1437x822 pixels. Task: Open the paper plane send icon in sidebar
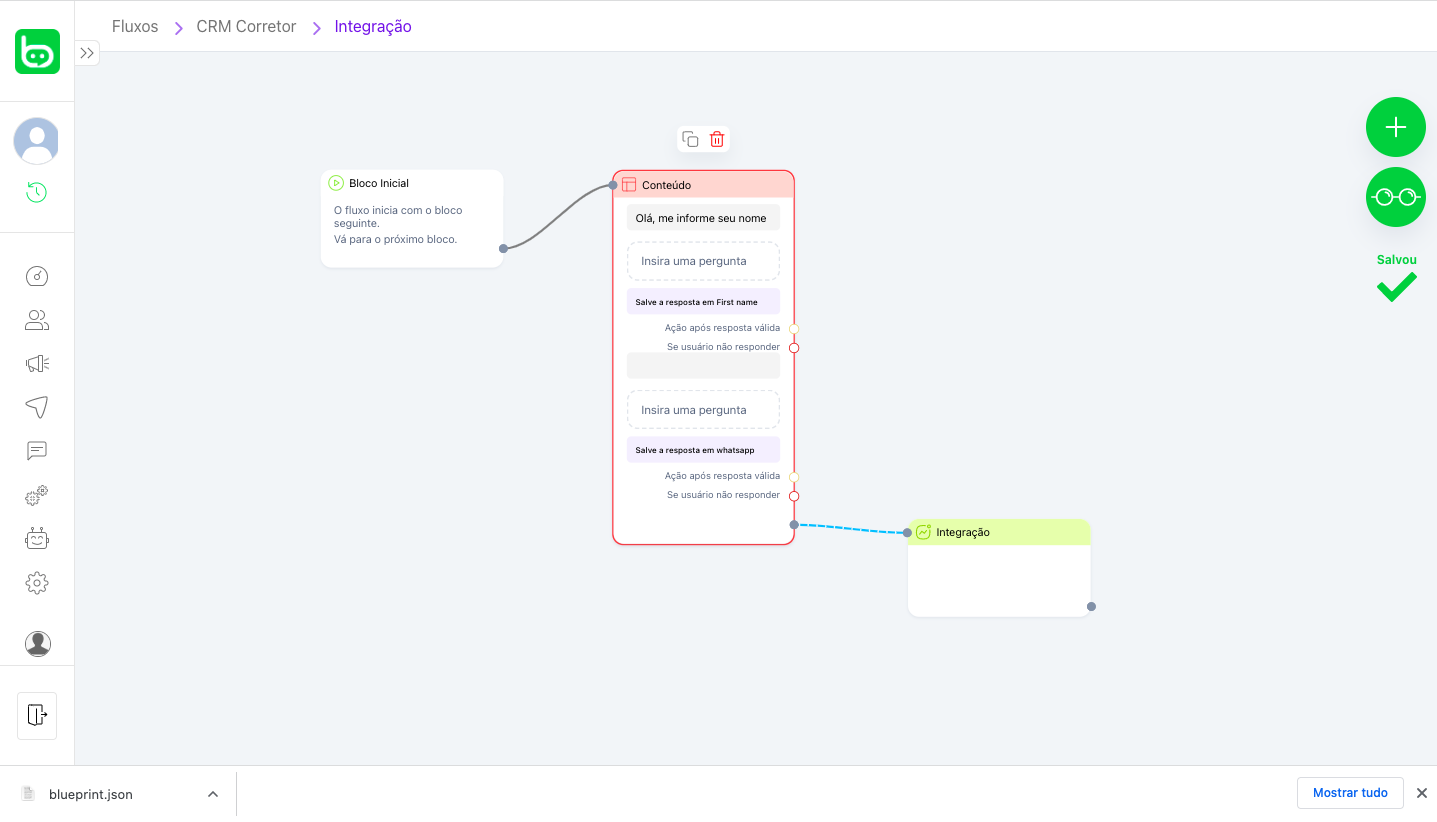[x=37, y=407]
